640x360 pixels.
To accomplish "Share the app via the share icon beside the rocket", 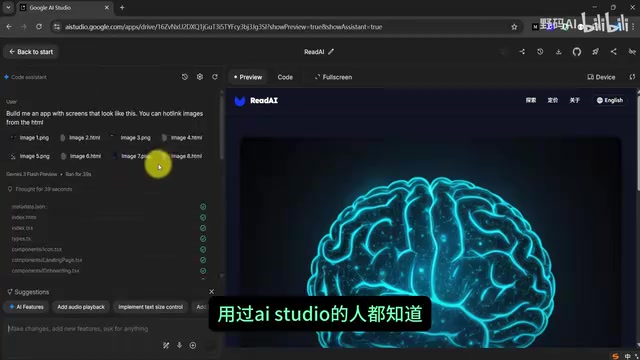I will coord(613,52).
